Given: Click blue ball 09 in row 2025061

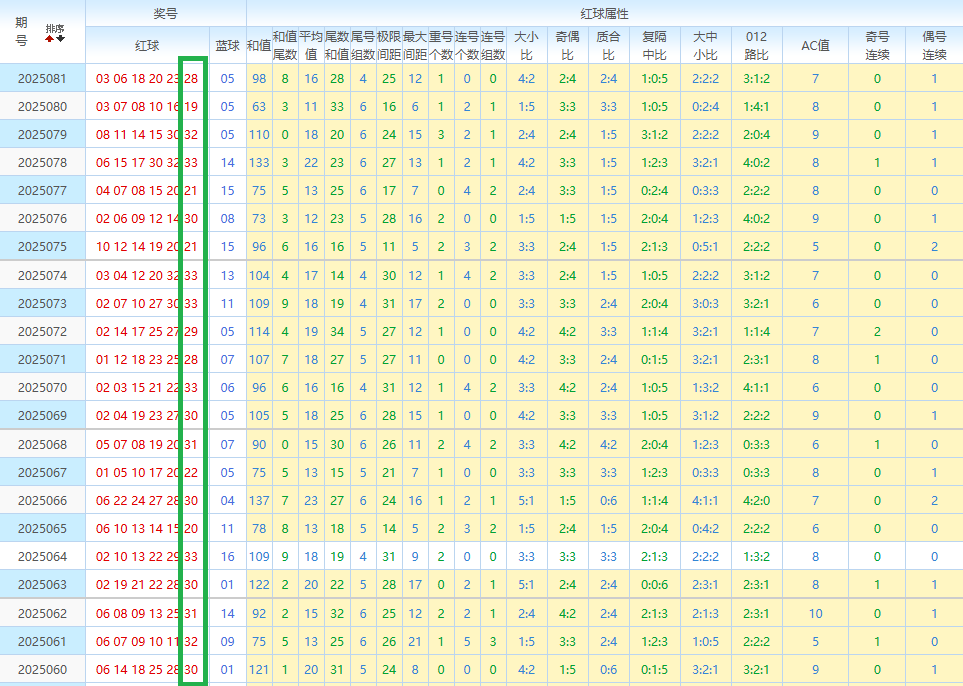Looking at the screenshot, I should 228,641.
